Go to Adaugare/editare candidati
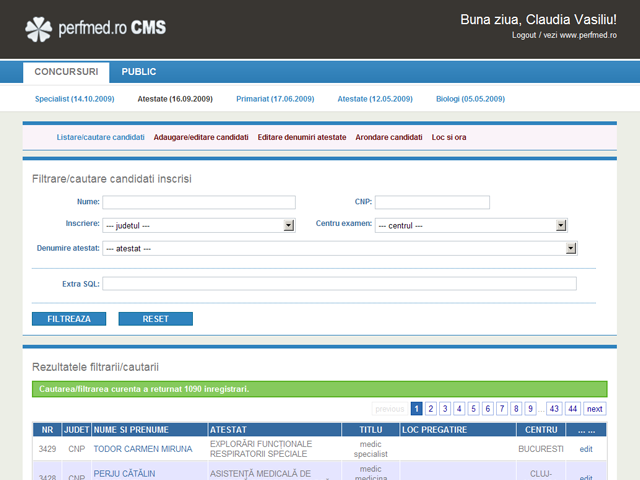Screen dimensions: 640x480 [201, 137]
